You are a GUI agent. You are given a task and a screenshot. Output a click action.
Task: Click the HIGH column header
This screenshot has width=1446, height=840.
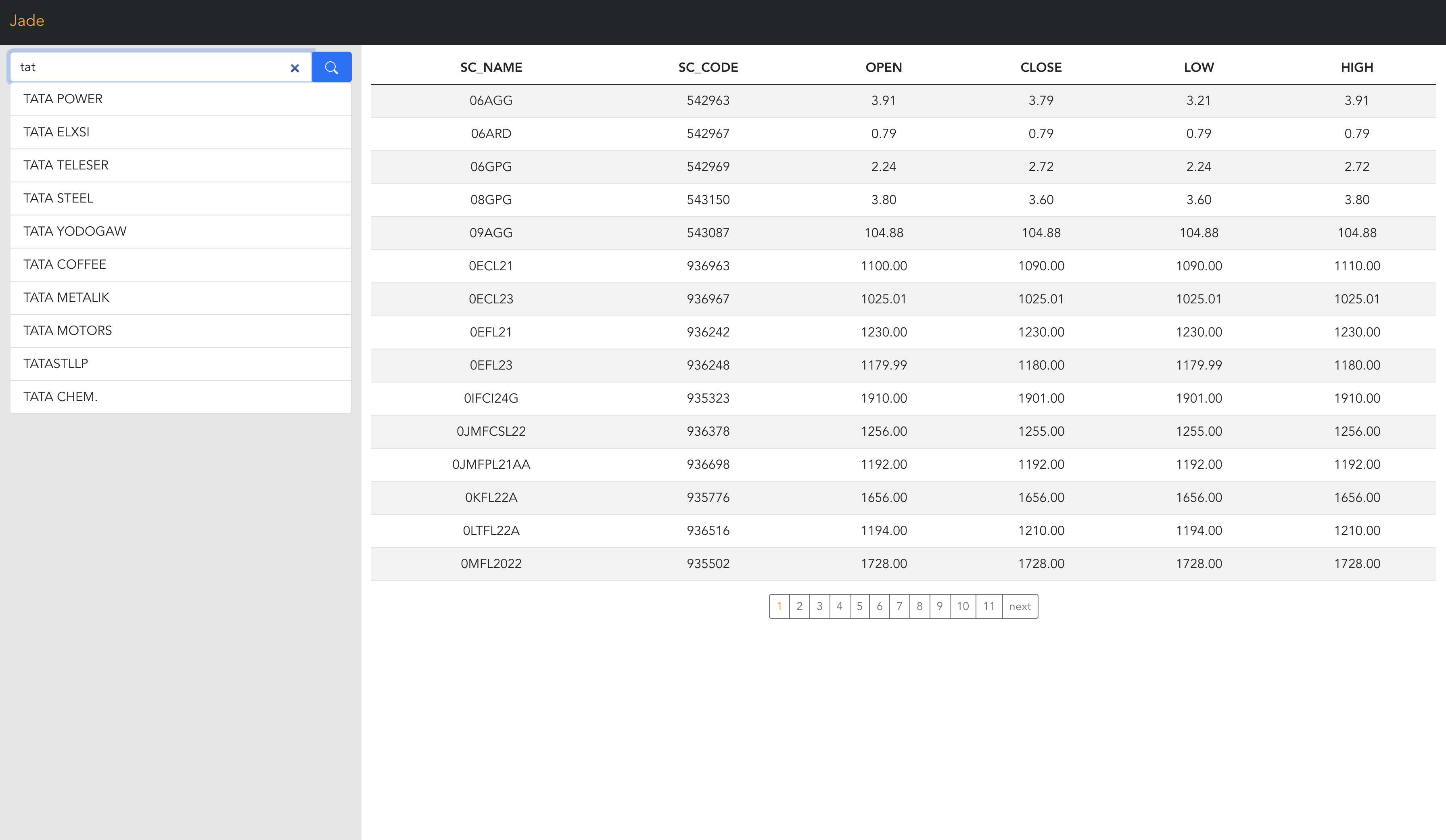pos(1356,67)
